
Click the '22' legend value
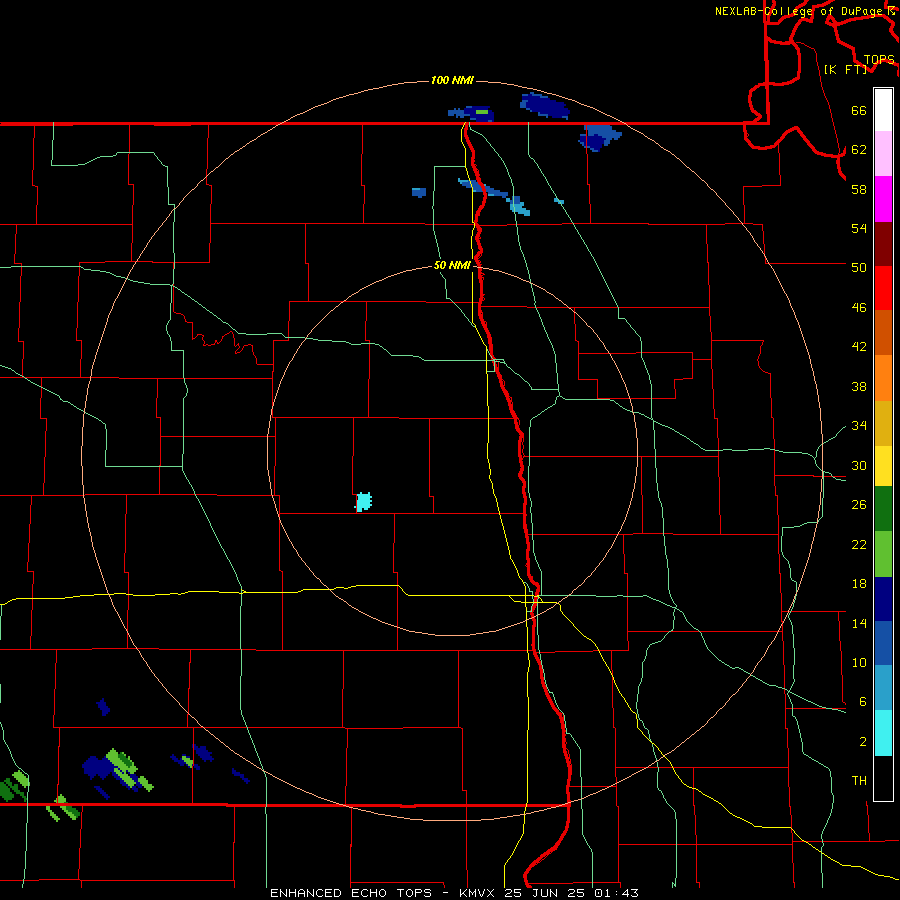click(859, 545)
